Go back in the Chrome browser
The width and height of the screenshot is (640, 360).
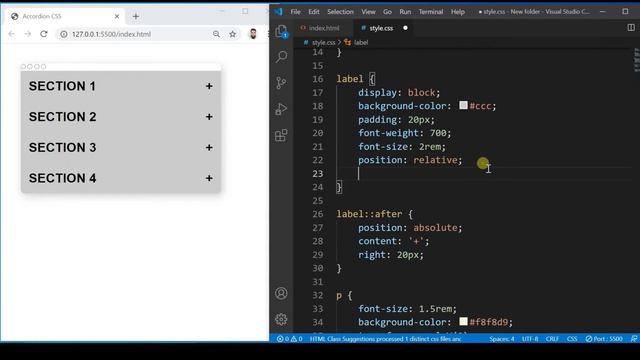click(x=11, y=34)
